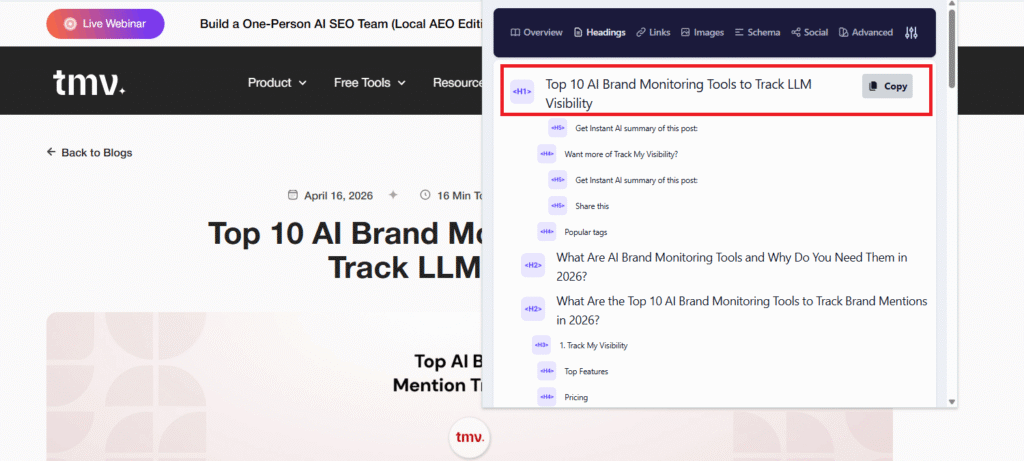Click the calendar icon beside April 16, 2026

[x=293, y=195]
